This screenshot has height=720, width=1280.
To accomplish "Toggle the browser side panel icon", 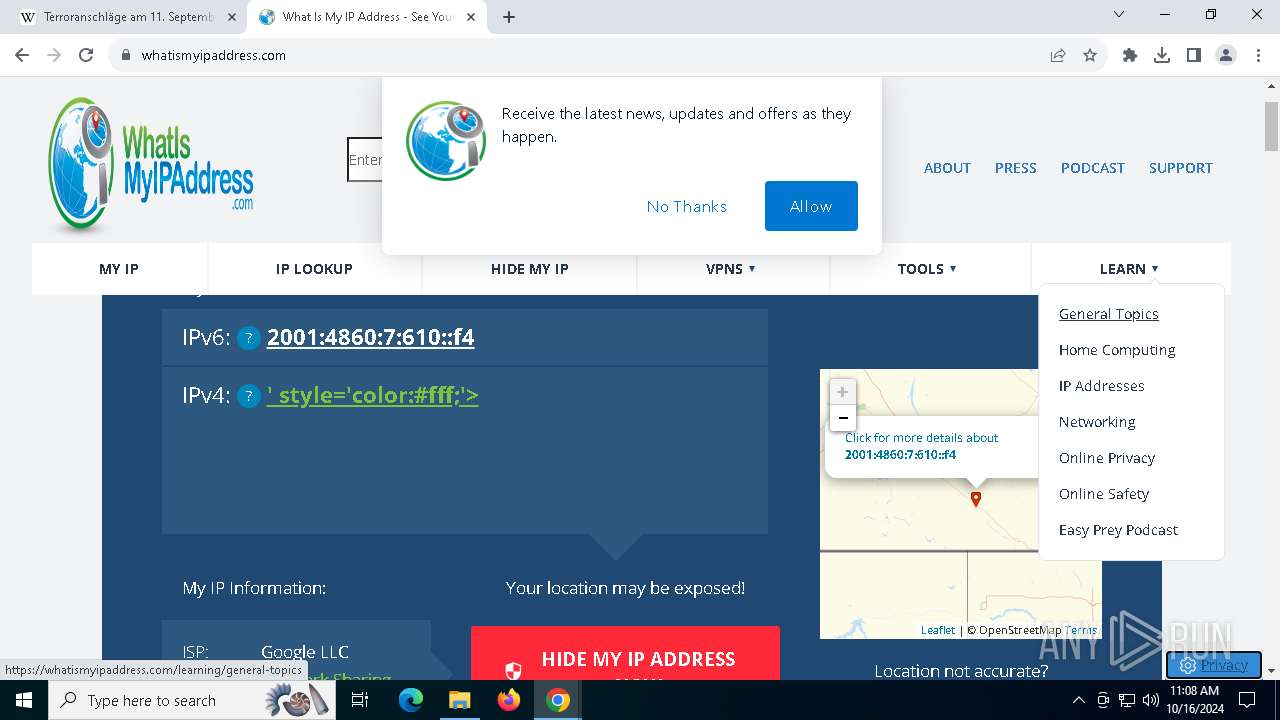I will click(1194, 55).
